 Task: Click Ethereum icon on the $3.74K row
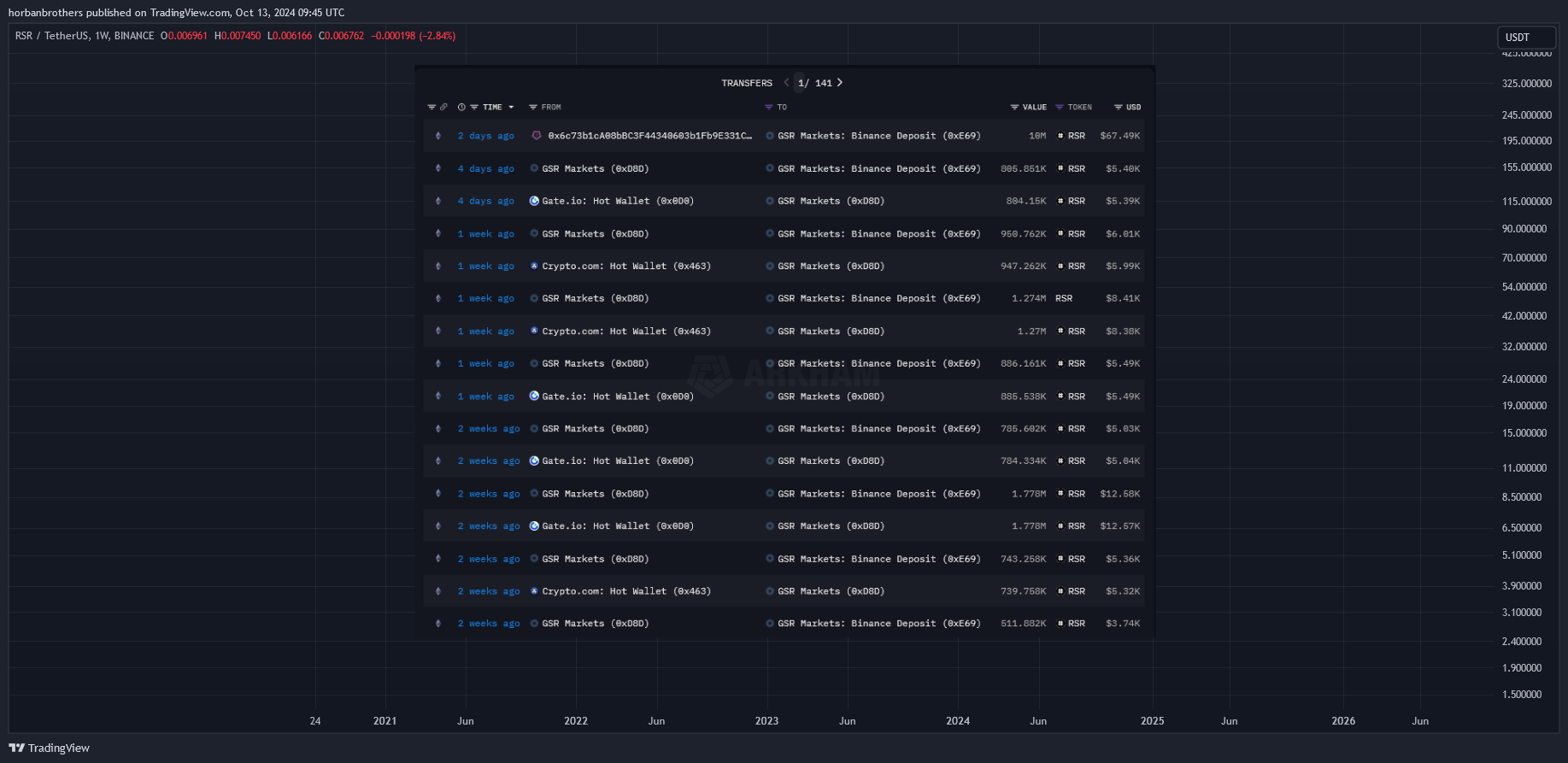pyautogui.click(x=438, y=624)
